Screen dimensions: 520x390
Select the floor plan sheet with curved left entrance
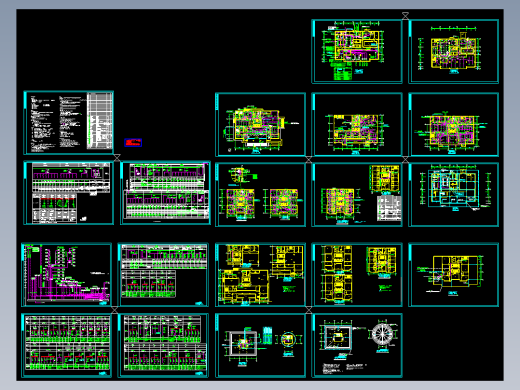260,124
